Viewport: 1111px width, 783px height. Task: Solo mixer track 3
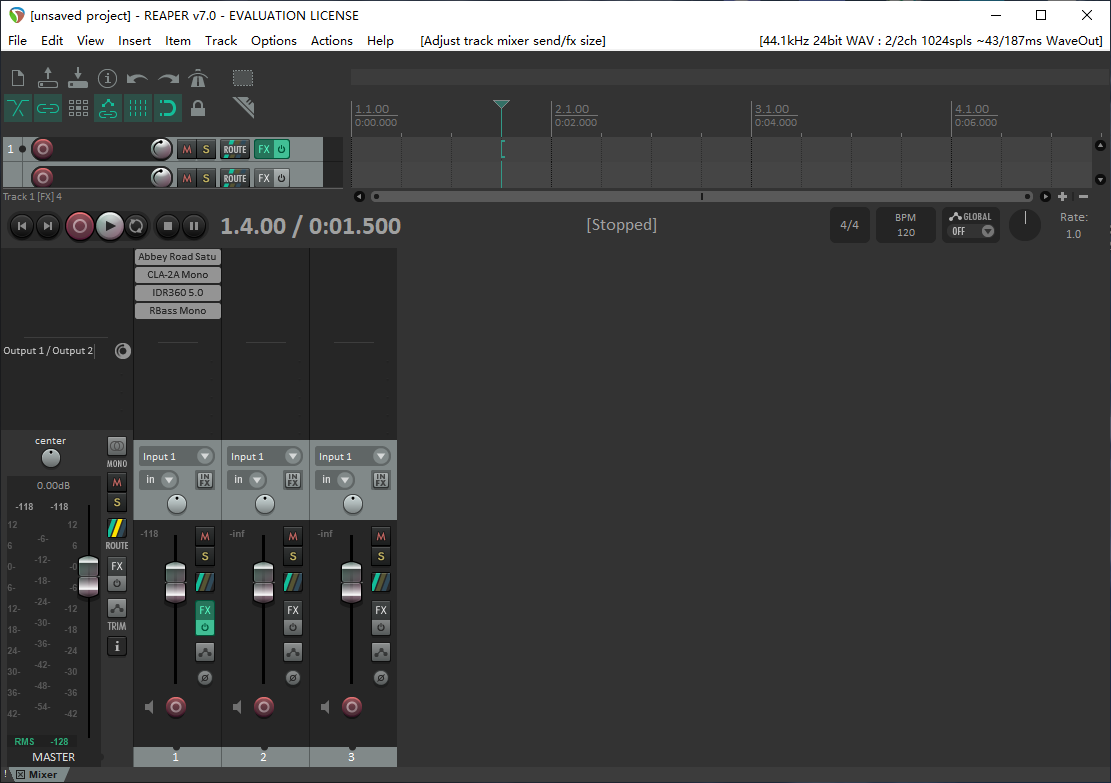pos(380,556)
